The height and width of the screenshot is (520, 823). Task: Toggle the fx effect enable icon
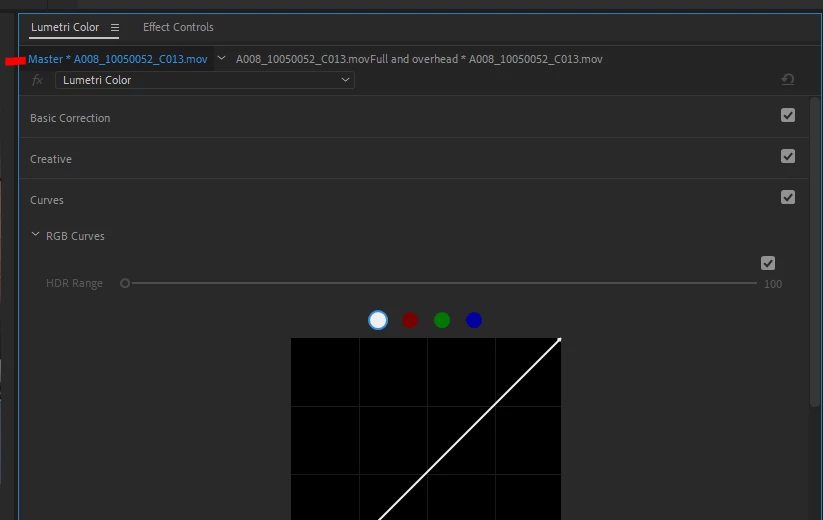pos(37,80)
